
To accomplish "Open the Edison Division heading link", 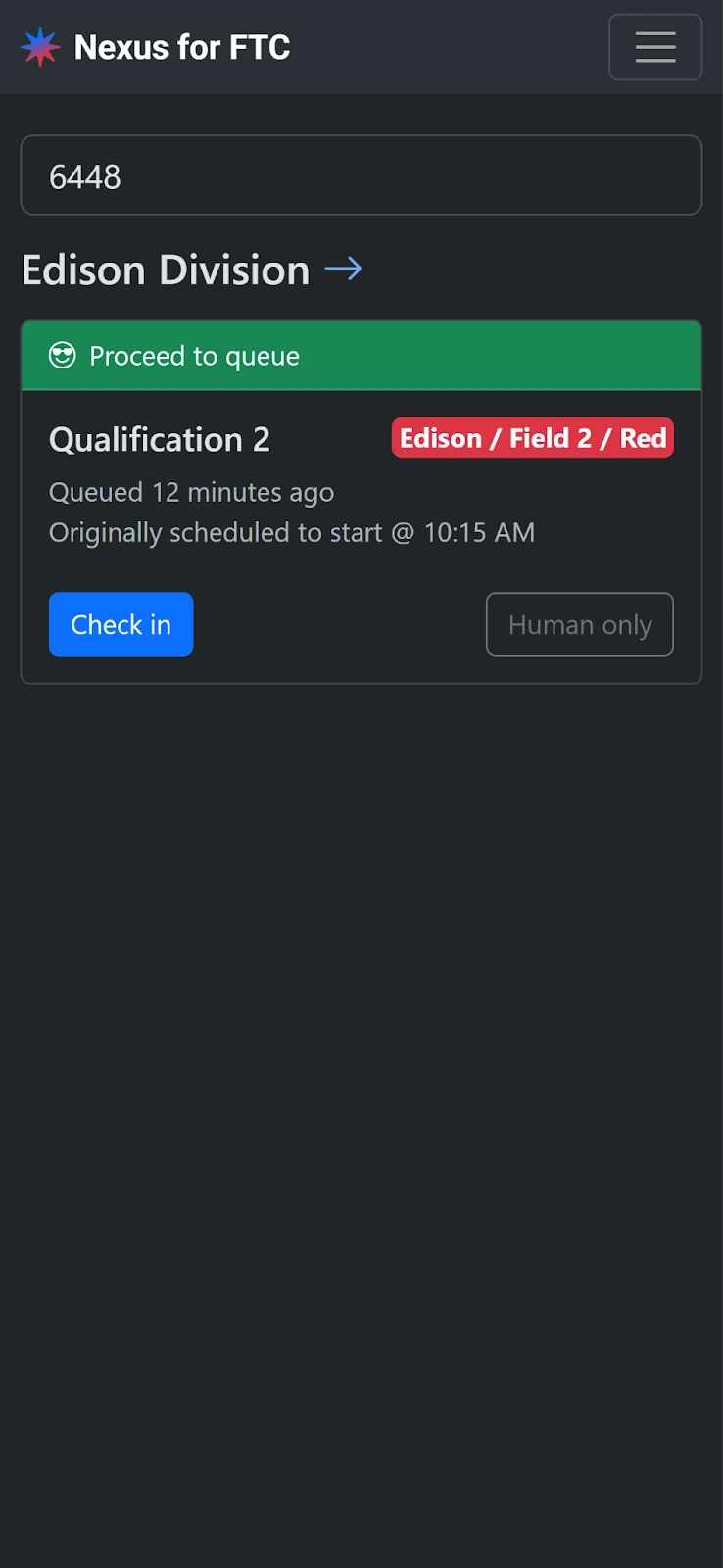I will [x=166, y=269].
